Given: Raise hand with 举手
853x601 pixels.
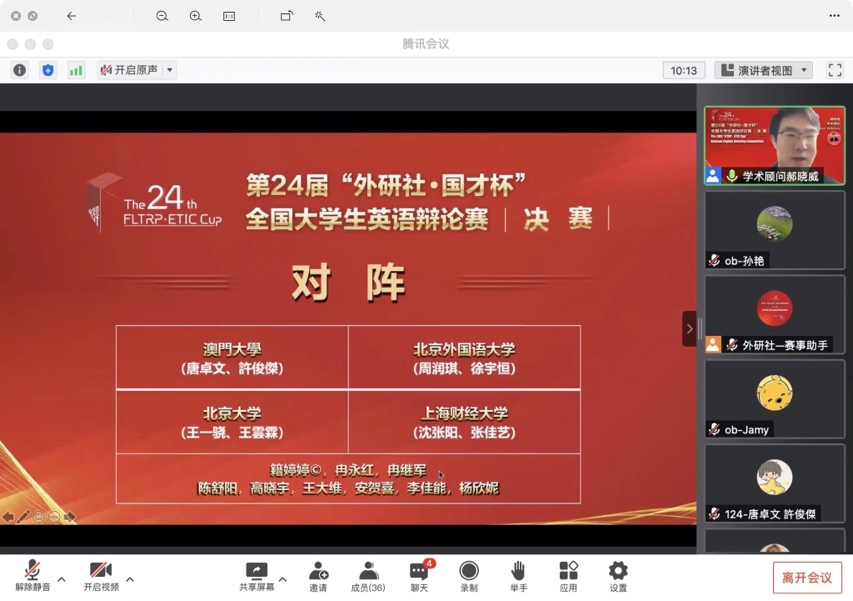Looking at the screenshot, I should 518,576.
